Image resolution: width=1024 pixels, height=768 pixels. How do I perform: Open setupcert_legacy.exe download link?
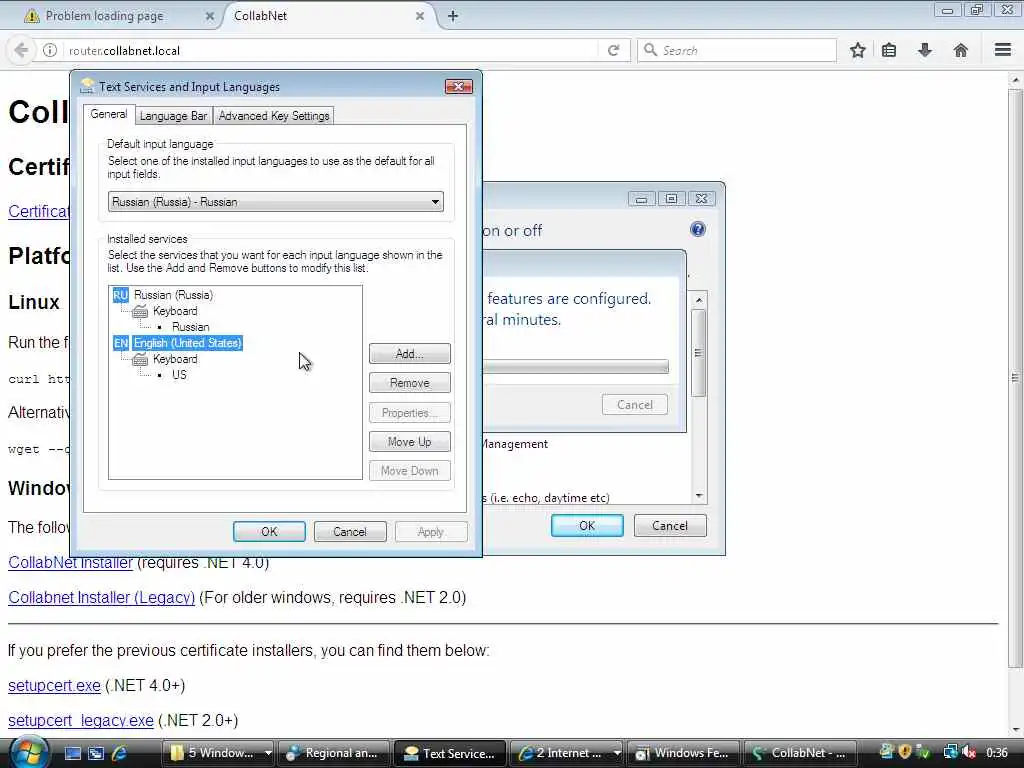tap(81, 721)
